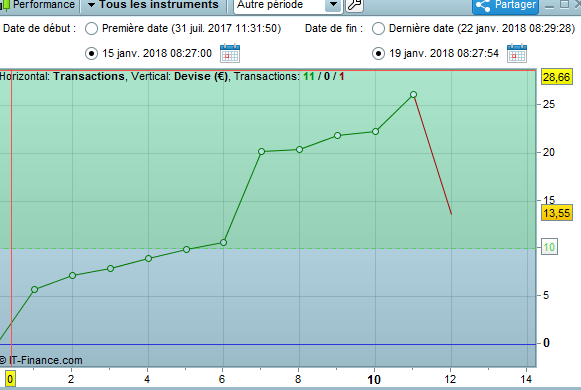
Task: Expand Tous les instruments dropdown
Action: coord(154,5)
